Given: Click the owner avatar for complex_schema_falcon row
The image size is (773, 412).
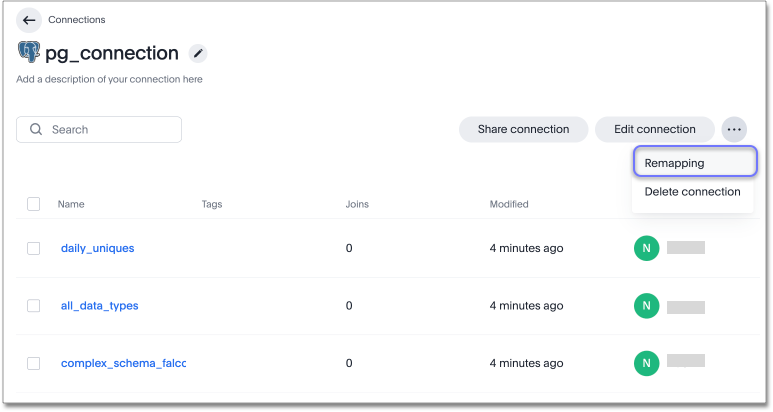Looking at the screenshot, I should 646,363.
